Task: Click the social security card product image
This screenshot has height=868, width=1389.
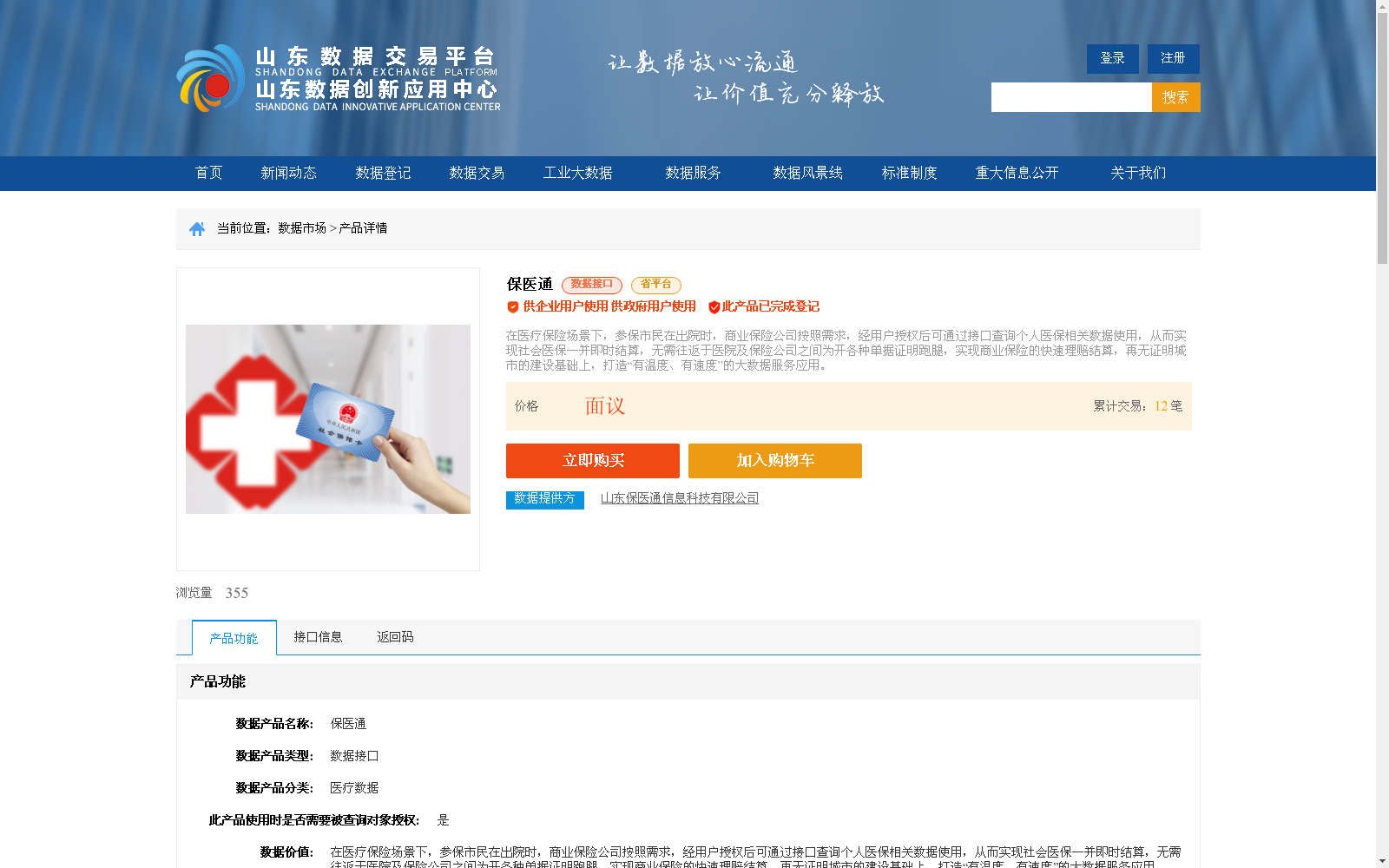Action: point(328,419)
